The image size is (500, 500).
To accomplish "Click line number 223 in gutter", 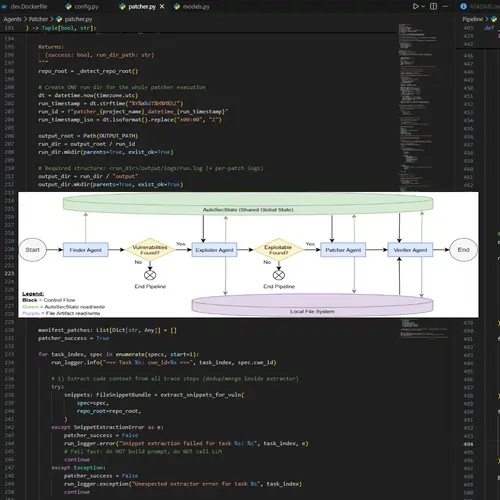I will [x=9, y=273].
